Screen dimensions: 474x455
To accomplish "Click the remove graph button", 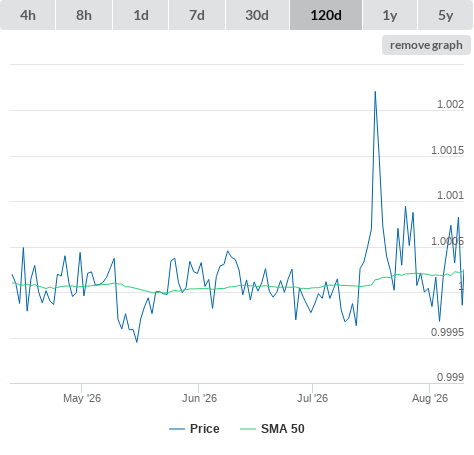I will (426, 45).
